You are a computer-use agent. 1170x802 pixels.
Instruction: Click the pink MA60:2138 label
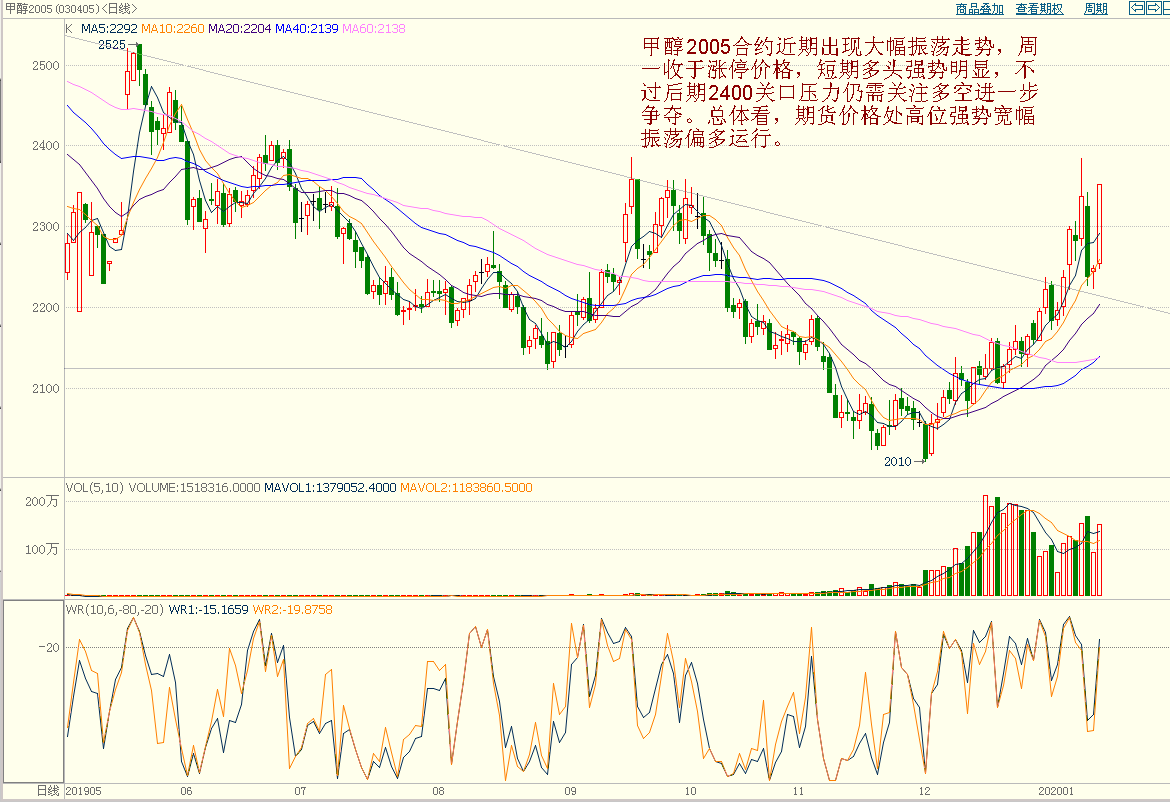374,28
